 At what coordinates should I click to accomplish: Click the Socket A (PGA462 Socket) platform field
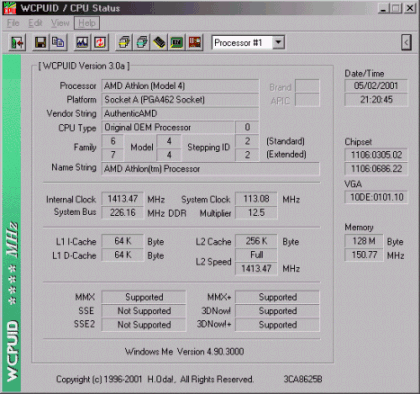click(x=180, y=100)
